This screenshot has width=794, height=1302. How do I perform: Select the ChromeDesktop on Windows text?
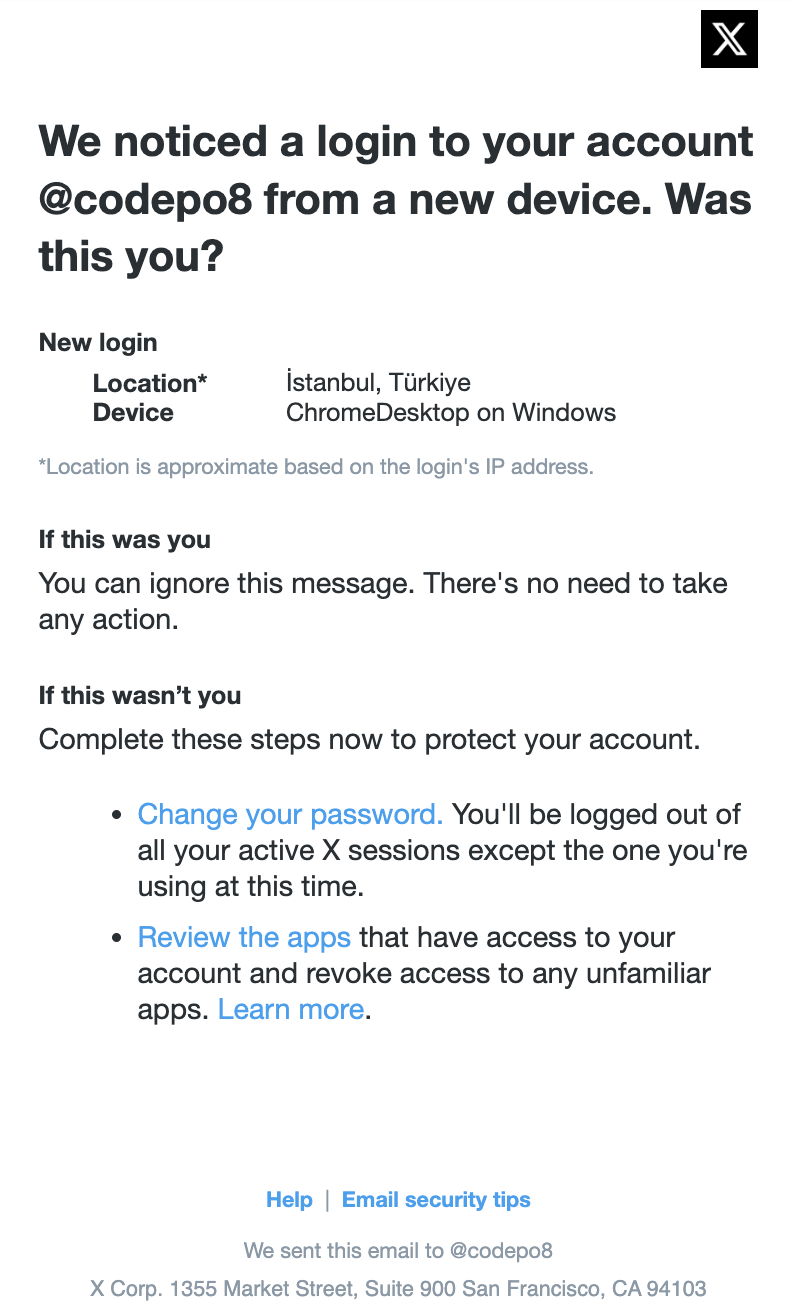450,412
